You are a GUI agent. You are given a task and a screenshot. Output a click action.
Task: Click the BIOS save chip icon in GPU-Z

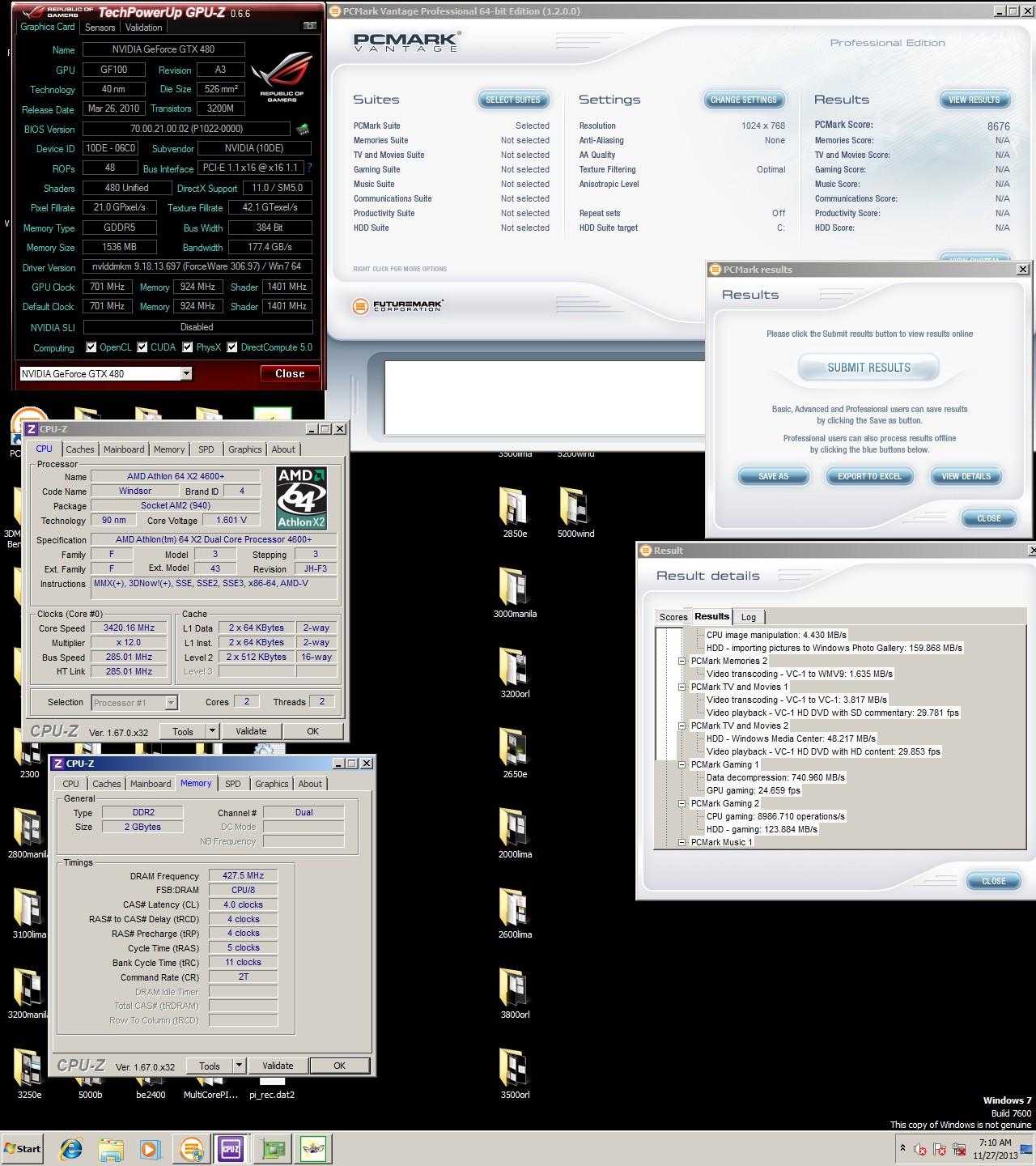tap(303, 129)
